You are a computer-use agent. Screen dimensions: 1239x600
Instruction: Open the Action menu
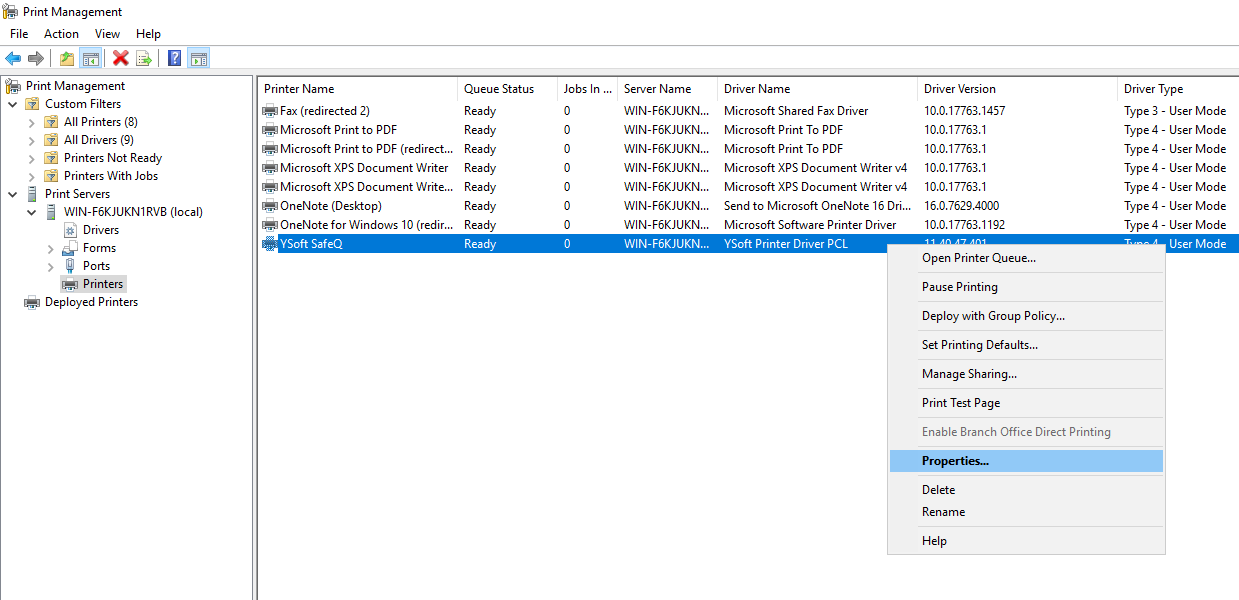click(x=61, y=33)
